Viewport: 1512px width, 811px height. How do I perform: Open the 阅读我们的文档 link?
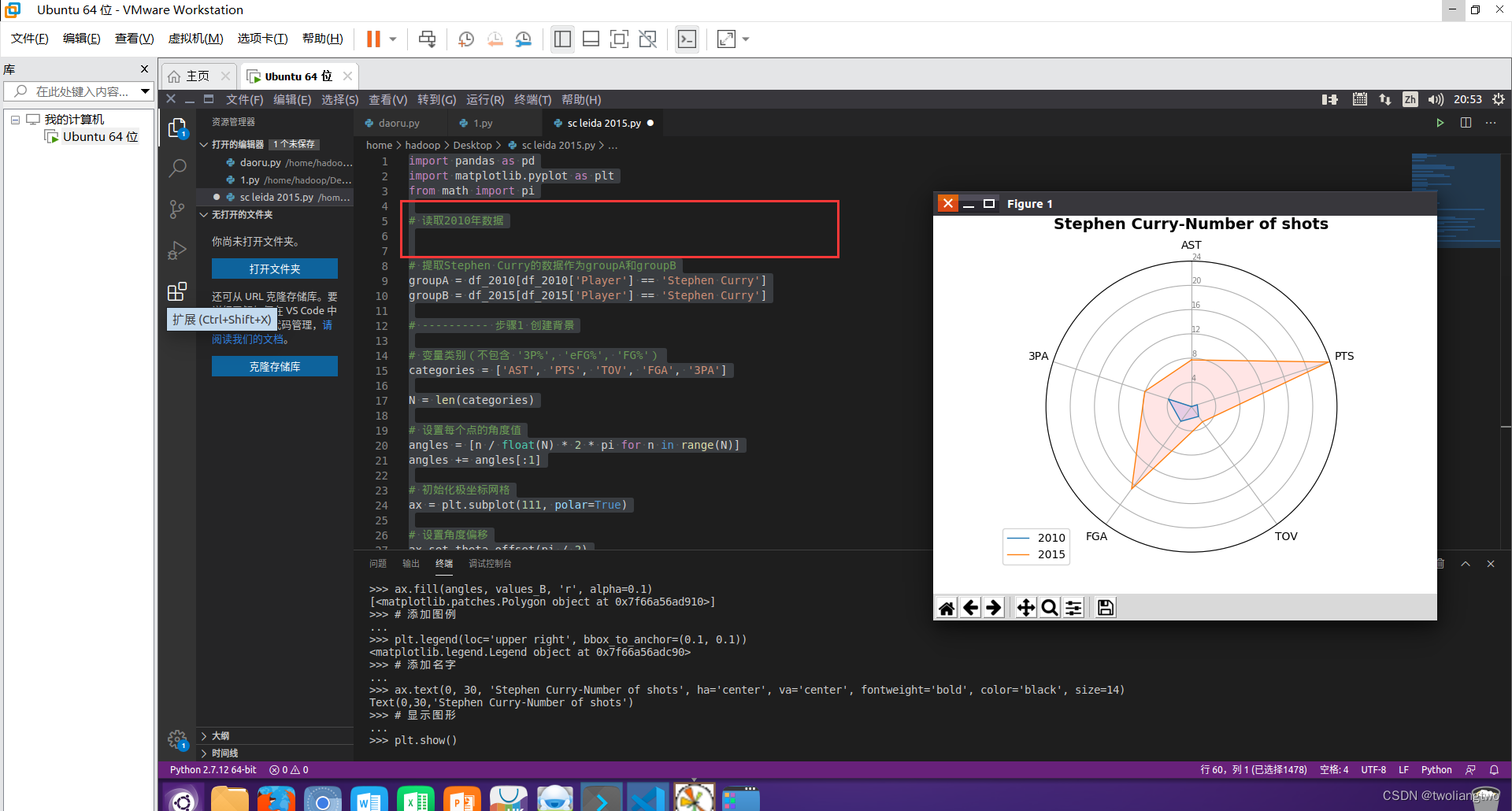click(250, 339)
